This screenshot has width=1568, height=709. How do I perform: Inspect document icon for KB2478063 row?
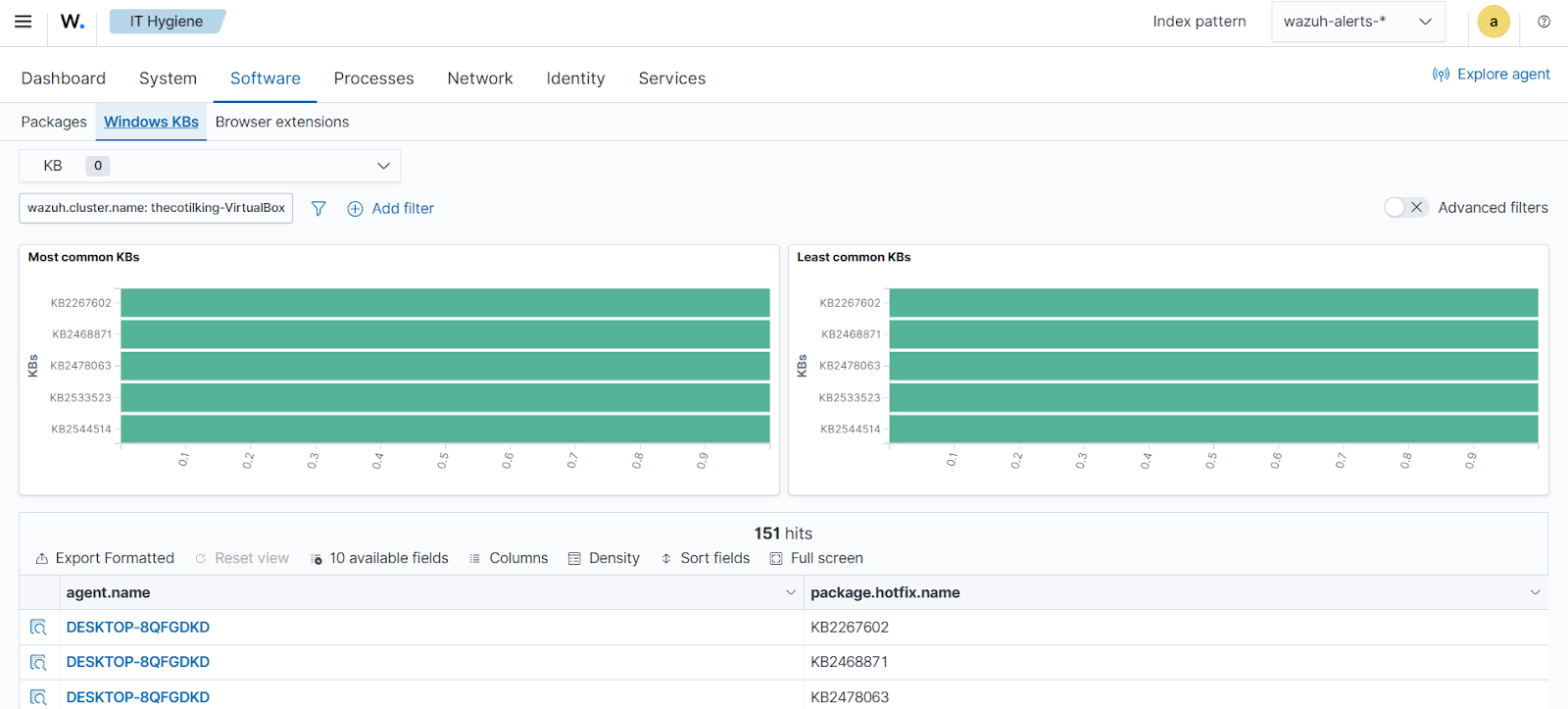38,697
